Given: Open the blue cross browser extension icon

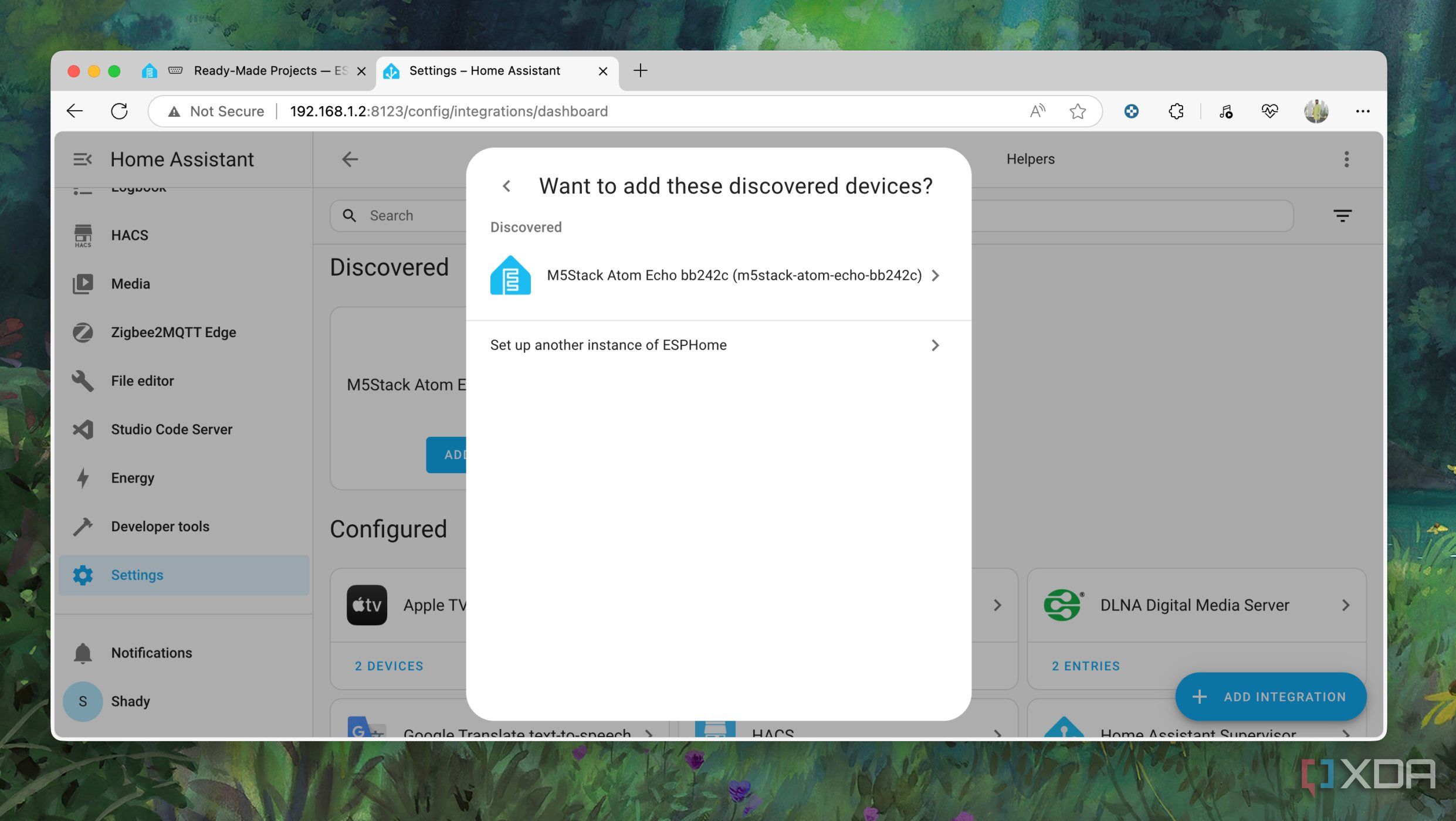Looking at the screenshot, I should [x=1131, y=111].
